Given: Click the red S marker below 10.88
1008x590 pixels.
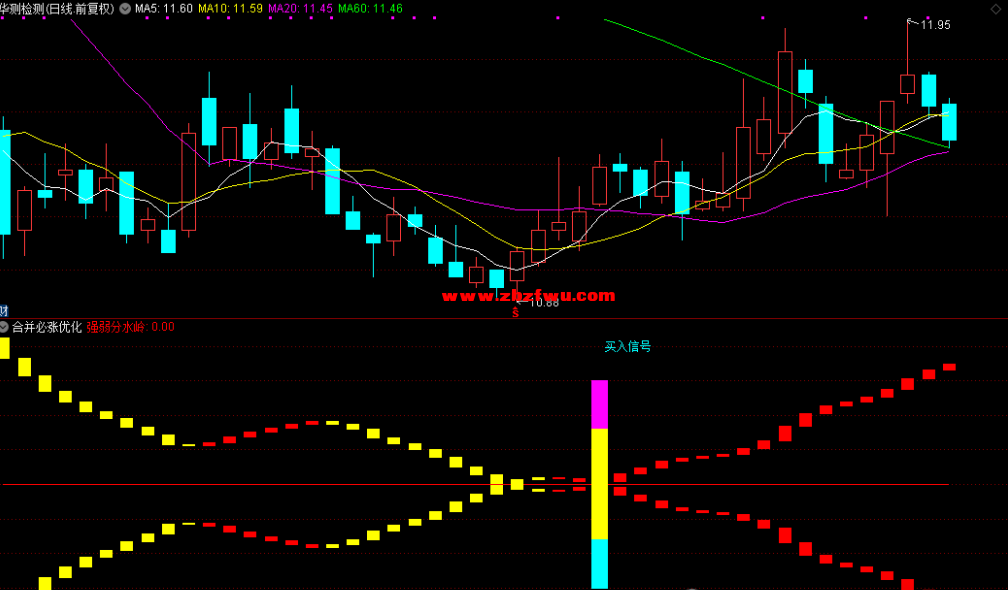Looking at the screenshot, I should pos(516,314).
